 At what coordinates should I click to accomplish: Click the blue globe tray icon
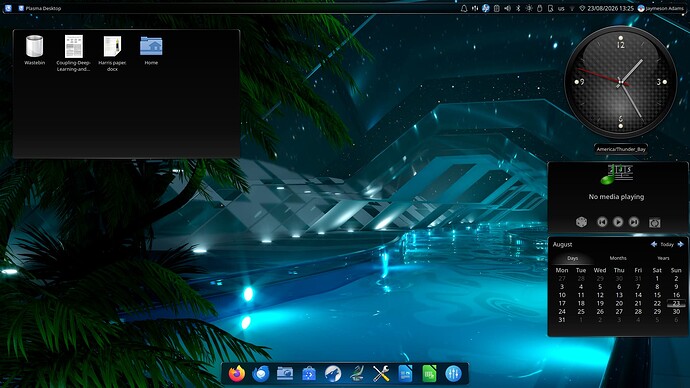pyautogui.click(x=485, y=8)
